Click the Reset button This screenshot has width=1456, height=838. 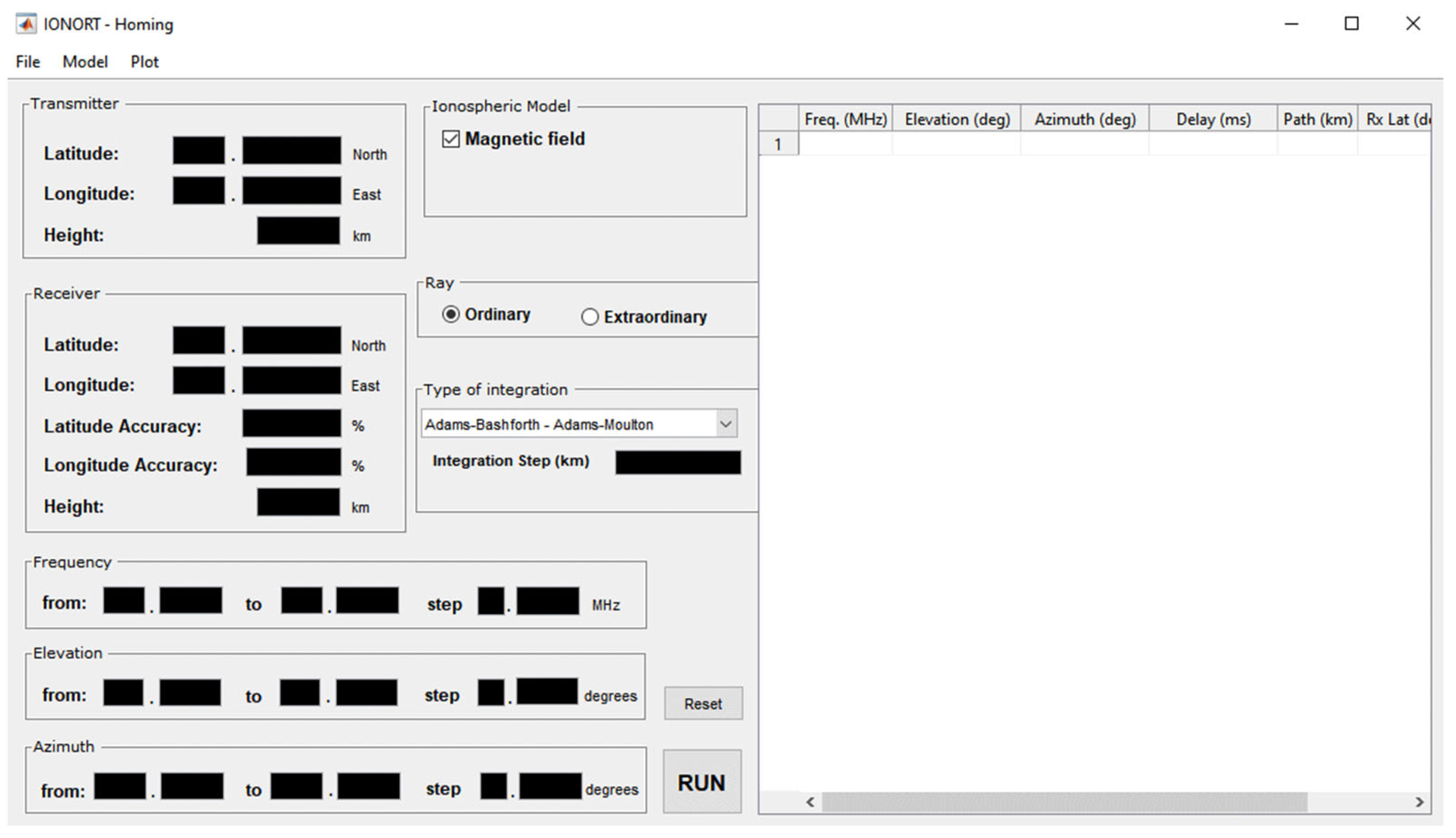704,703
